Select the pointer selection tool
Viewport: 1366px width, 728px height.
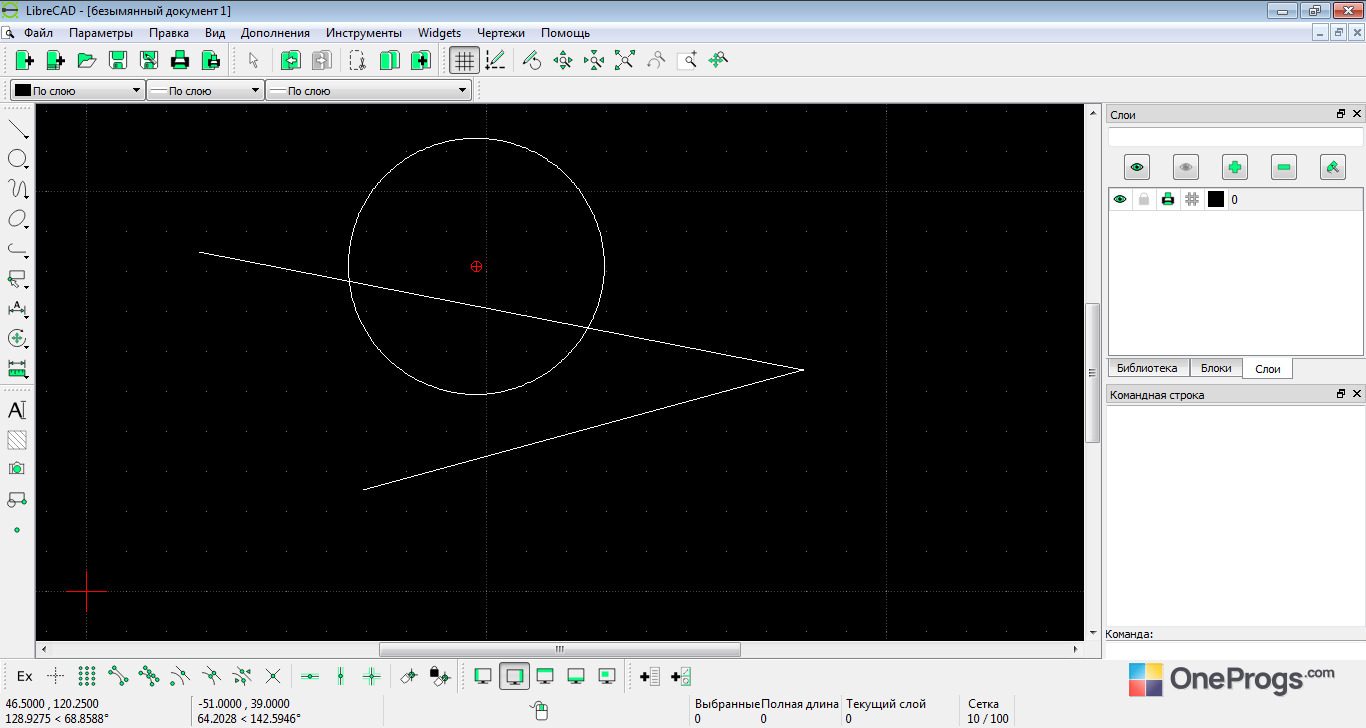tap(253, 60)
